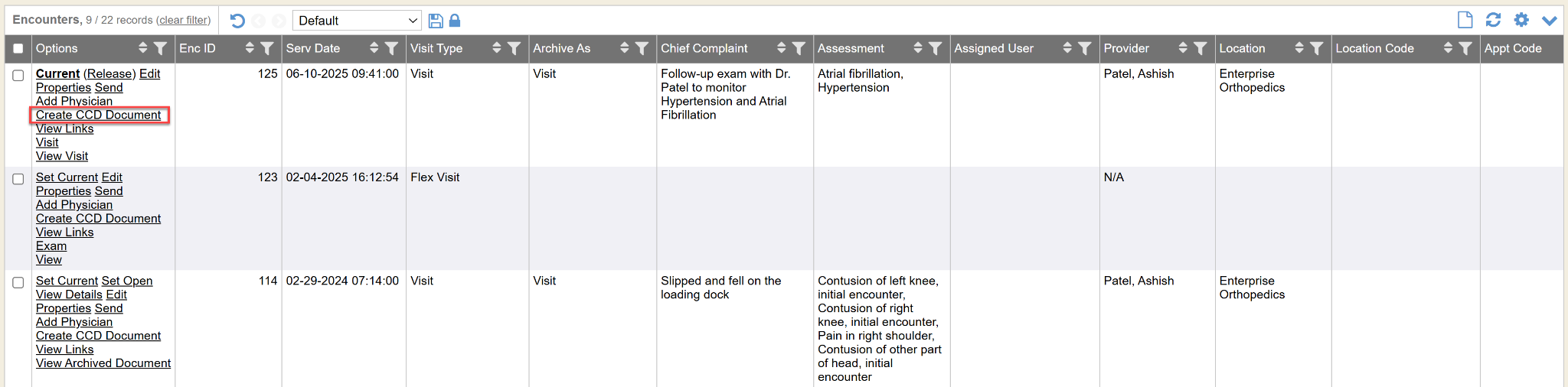Check the box for encounter 114

tap(18, 282)
